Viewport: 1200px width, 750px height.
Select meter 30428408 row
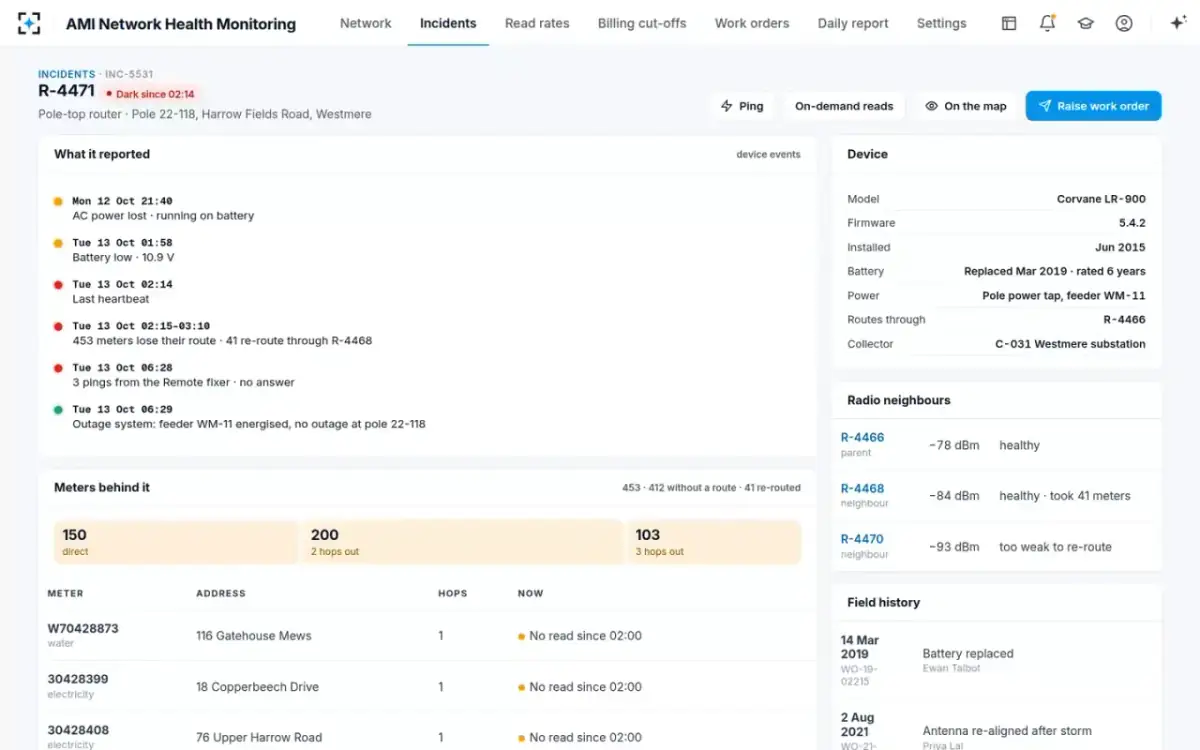pyautogui.click(x=427, y=737)
